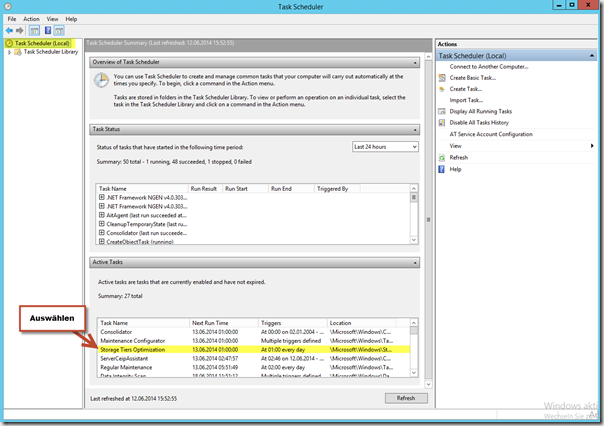This screenshot has height=426, width=604.
Task: Click the summary pane scroll down arrow
Action: point(428,384)
